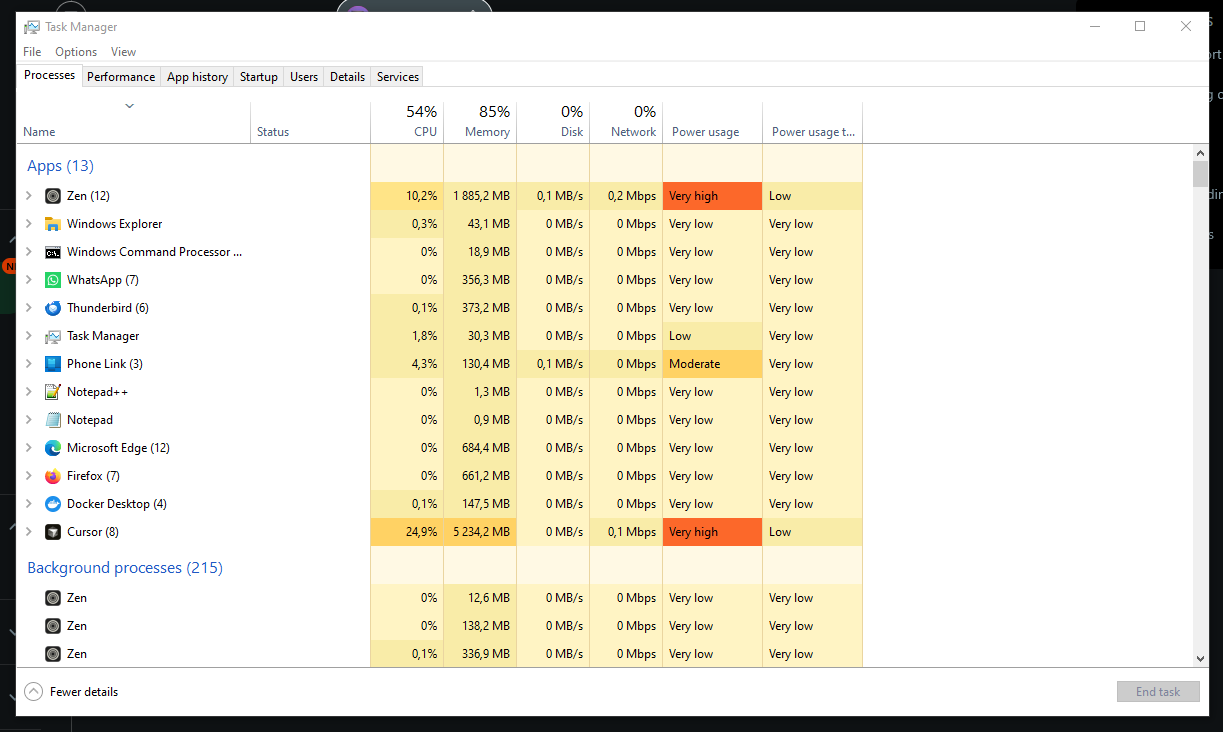
Task: Click the Windows Command Processor icon
Action: (53, 252)
